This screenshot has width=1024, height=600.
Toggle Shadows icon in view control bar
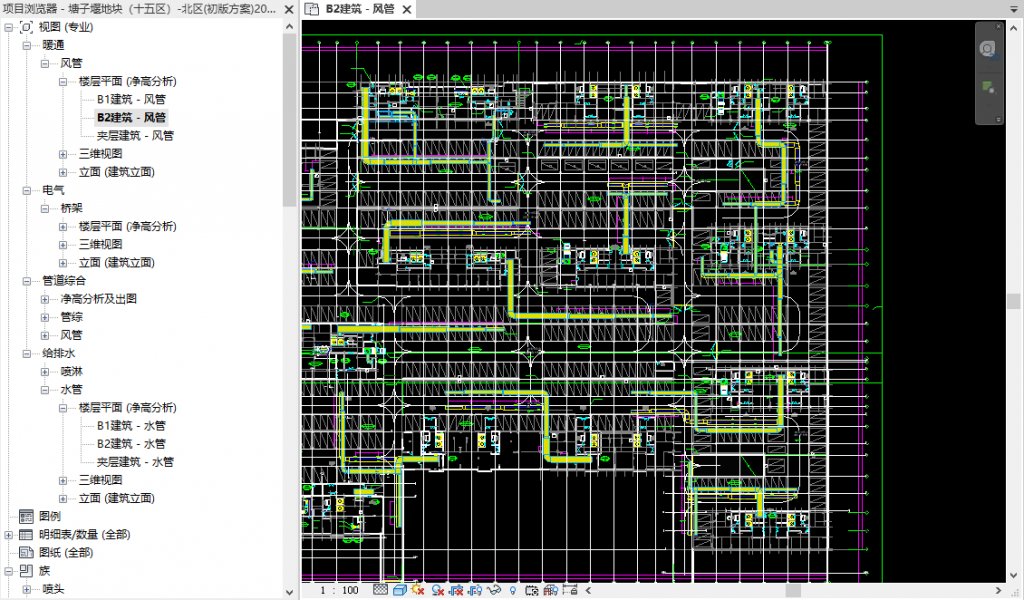pyautogui.click(x=437, y=591)
